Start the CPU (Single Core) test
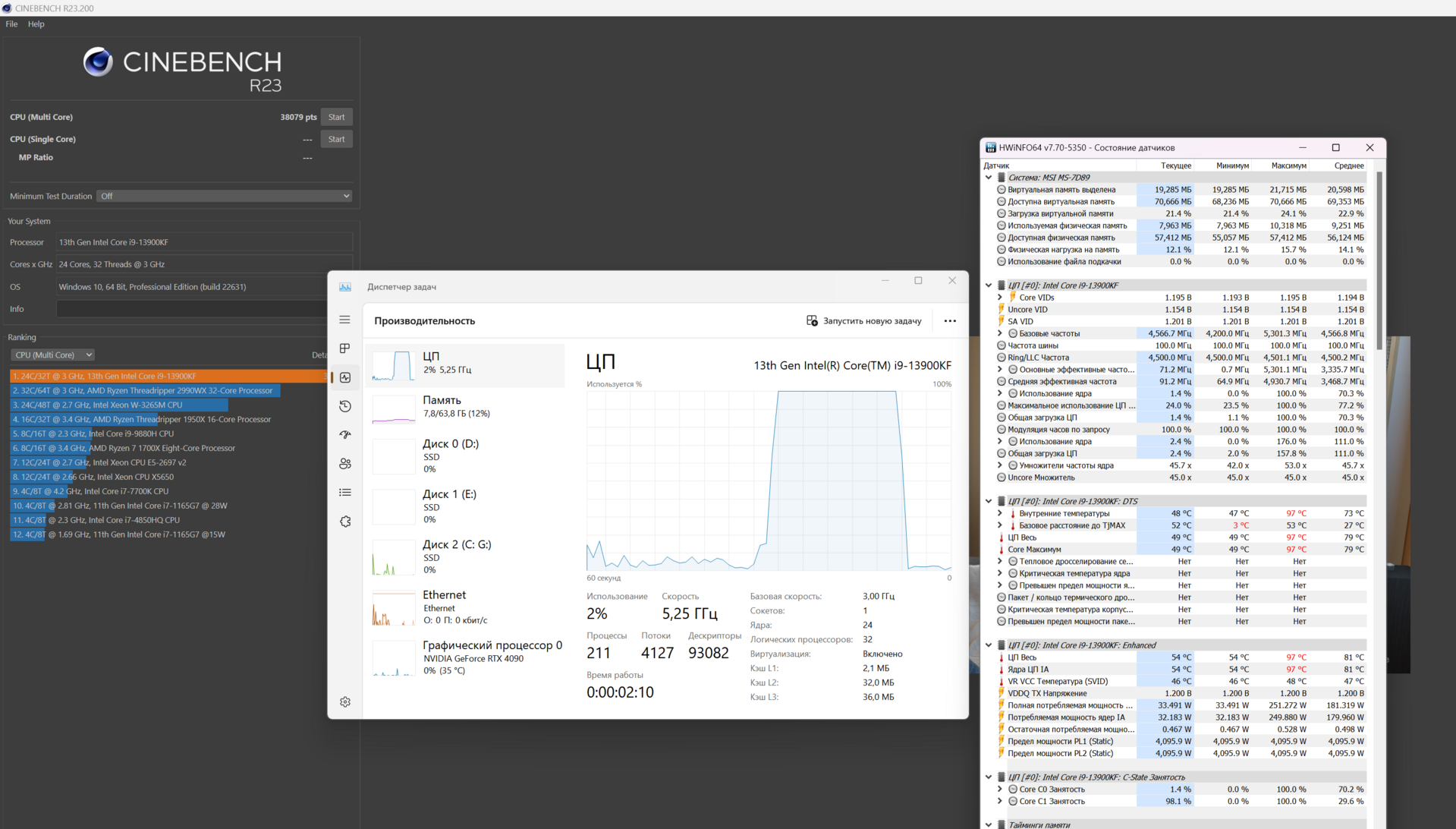This screenshot has width=1456, height=829. pos(336,139)
